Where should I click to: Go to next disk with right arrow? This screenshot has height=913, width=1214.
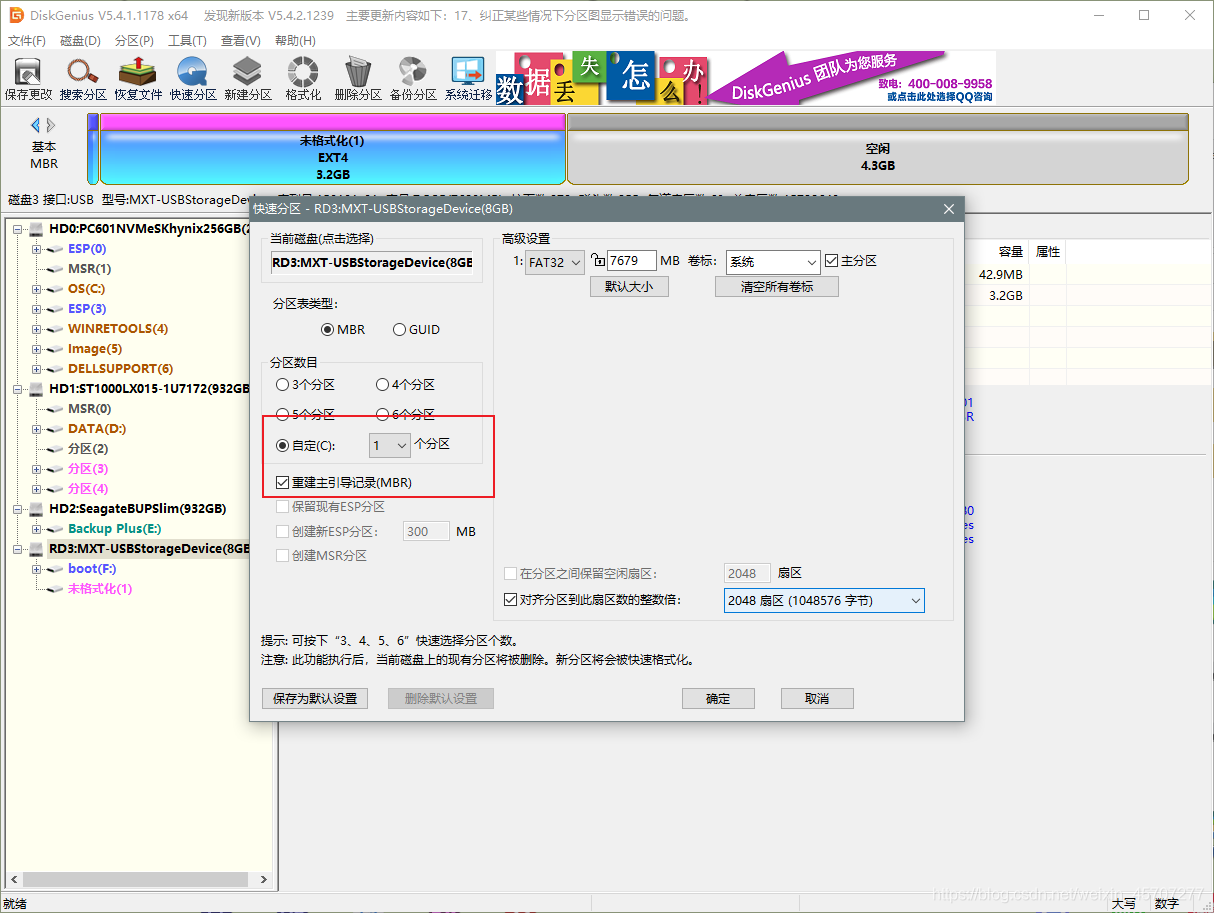coord(51,125)
